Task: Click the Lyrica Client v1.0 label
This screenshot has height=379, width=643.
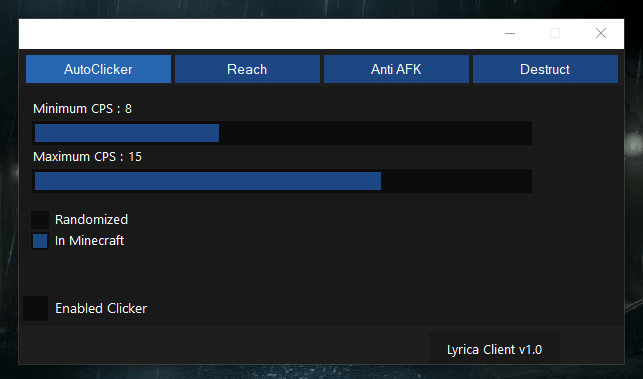Action: pos(494,349)
